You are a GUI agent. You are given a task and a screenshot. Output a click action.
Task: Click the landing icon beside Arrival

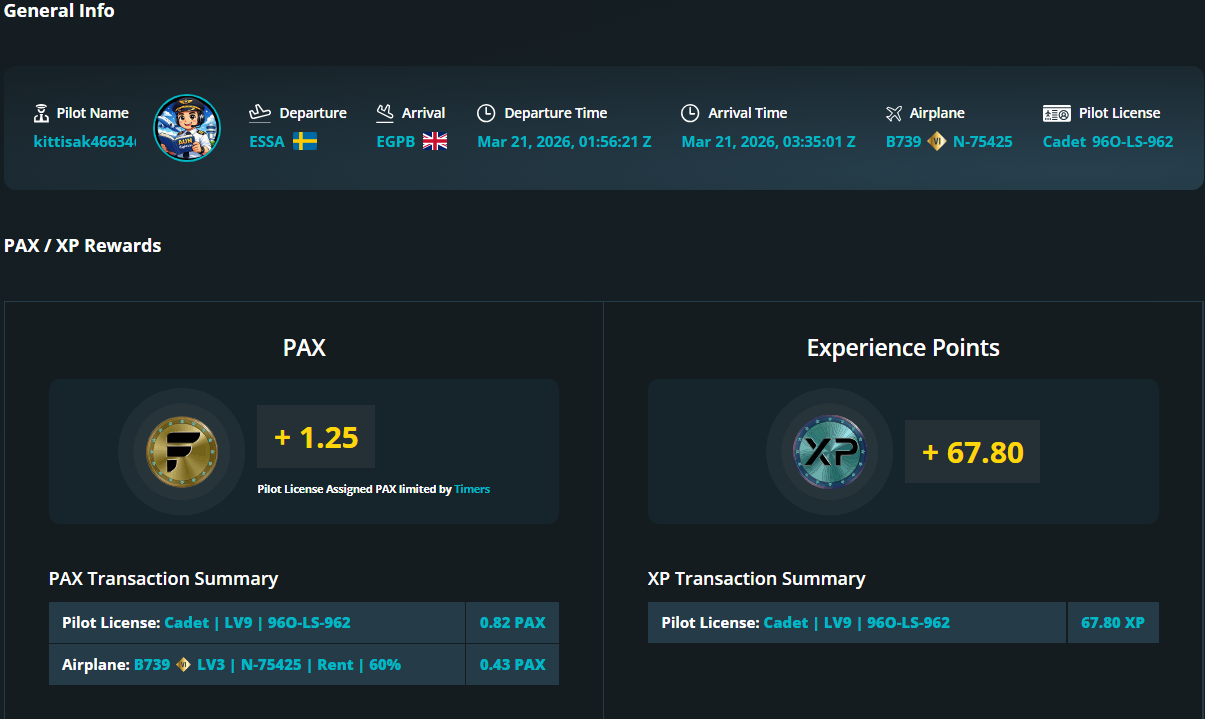tap(385, 113)
